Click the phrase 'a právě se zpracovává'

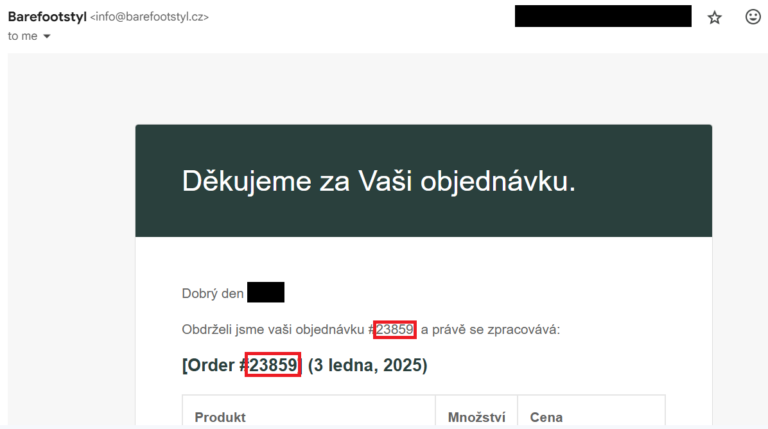click(x=489, y=330)
